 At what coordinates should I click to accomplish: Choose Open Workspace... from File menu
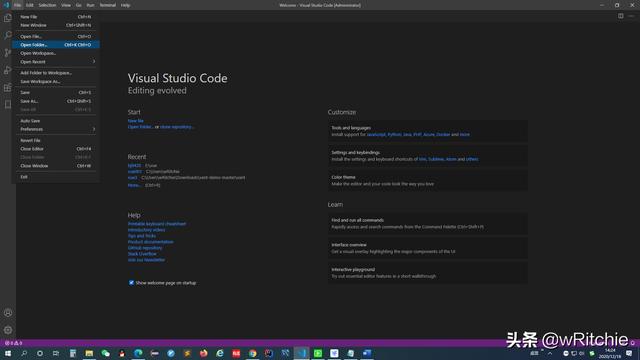56,53
